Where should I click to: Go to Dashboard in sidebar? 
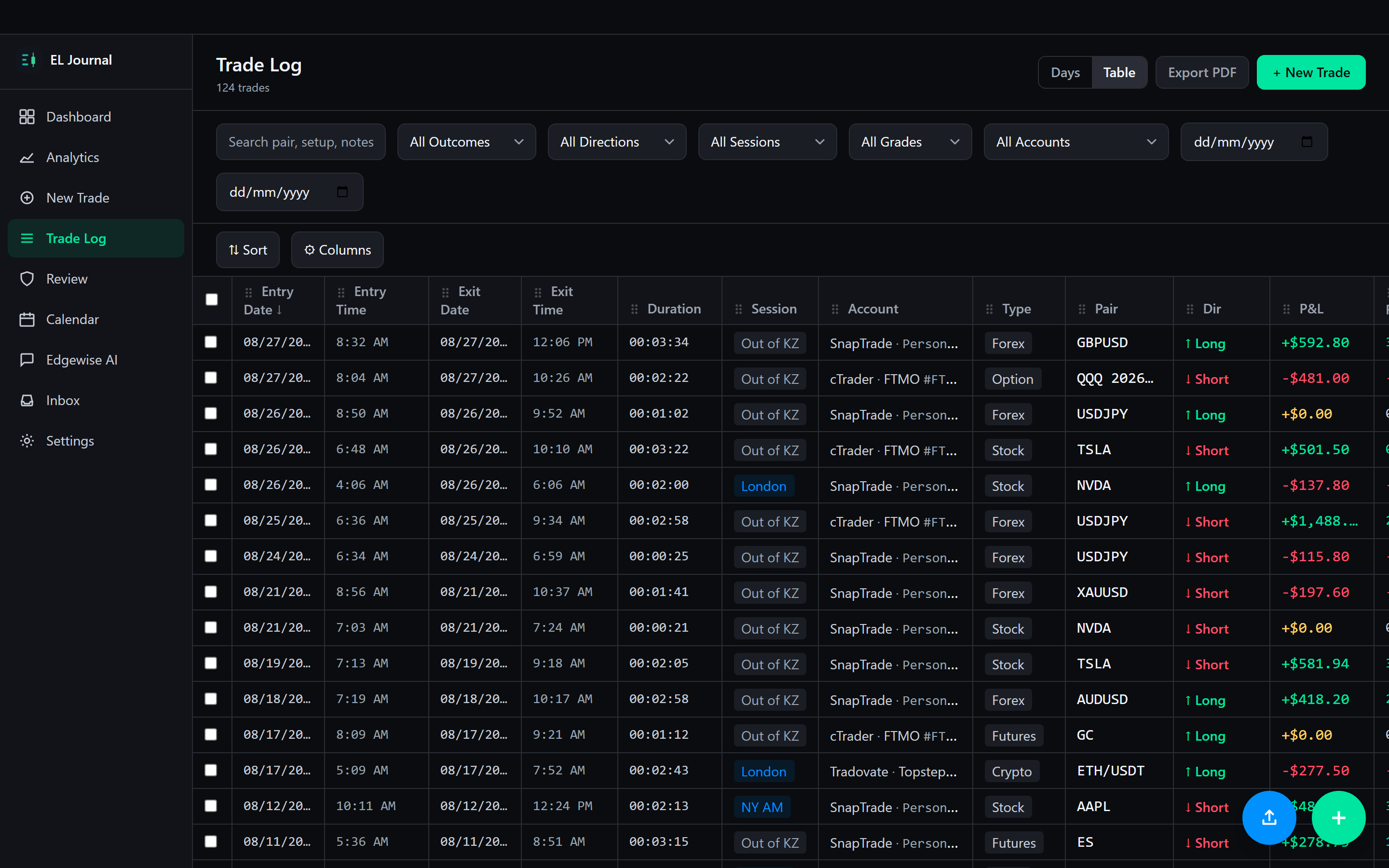point(96,117)
